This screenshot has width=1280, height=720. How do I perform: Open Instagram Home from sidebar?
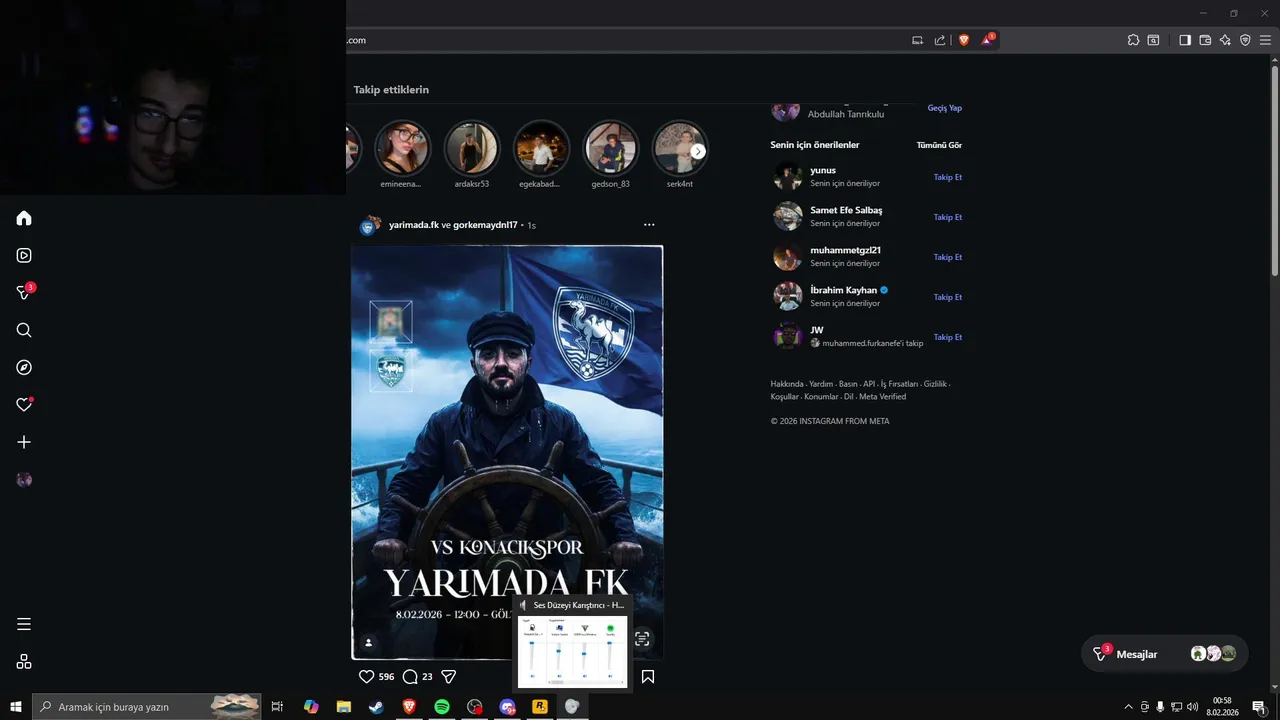[24, 218]
